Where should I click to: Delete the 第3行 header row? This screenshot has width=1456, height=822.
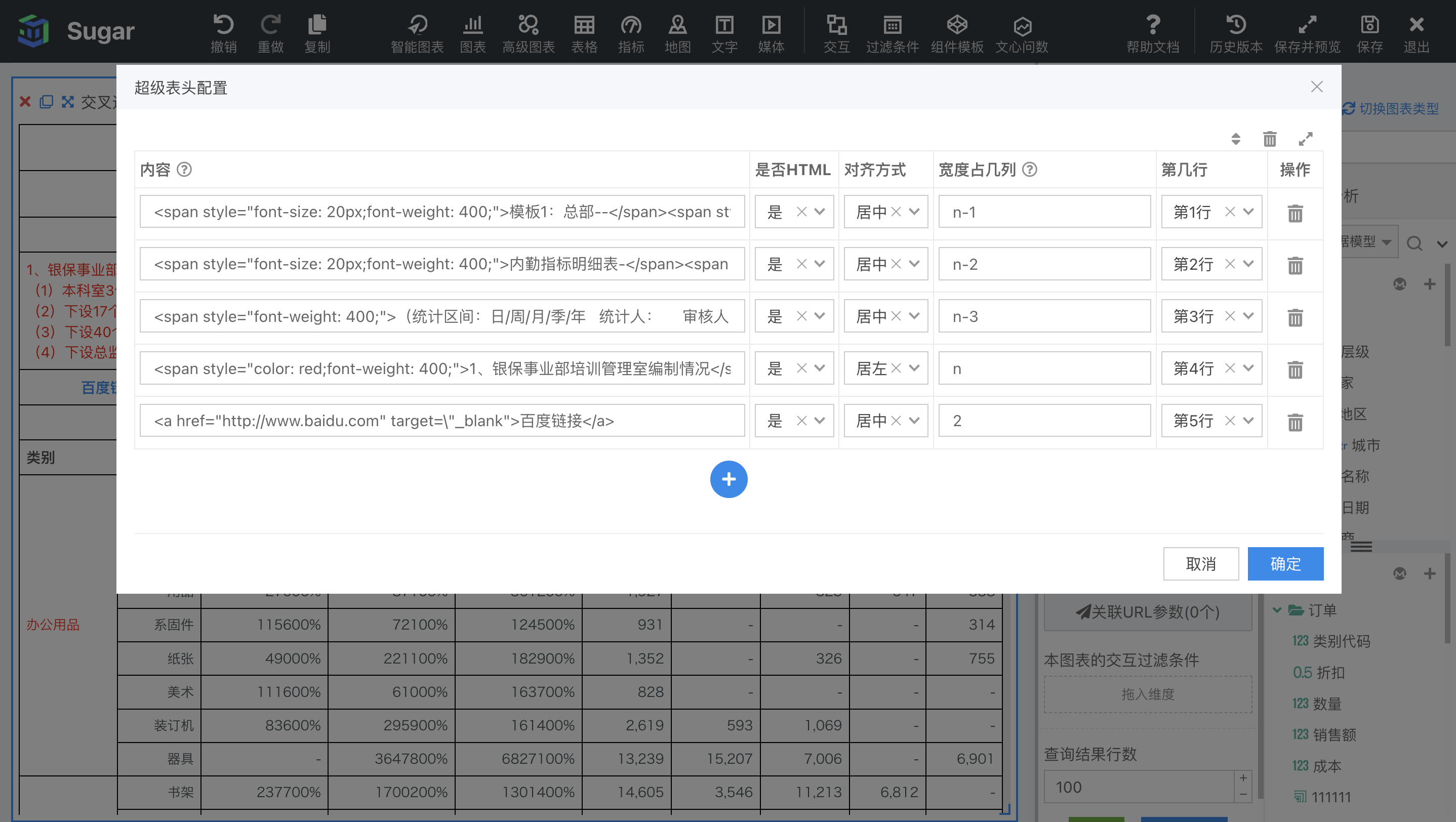(1295, 317)
